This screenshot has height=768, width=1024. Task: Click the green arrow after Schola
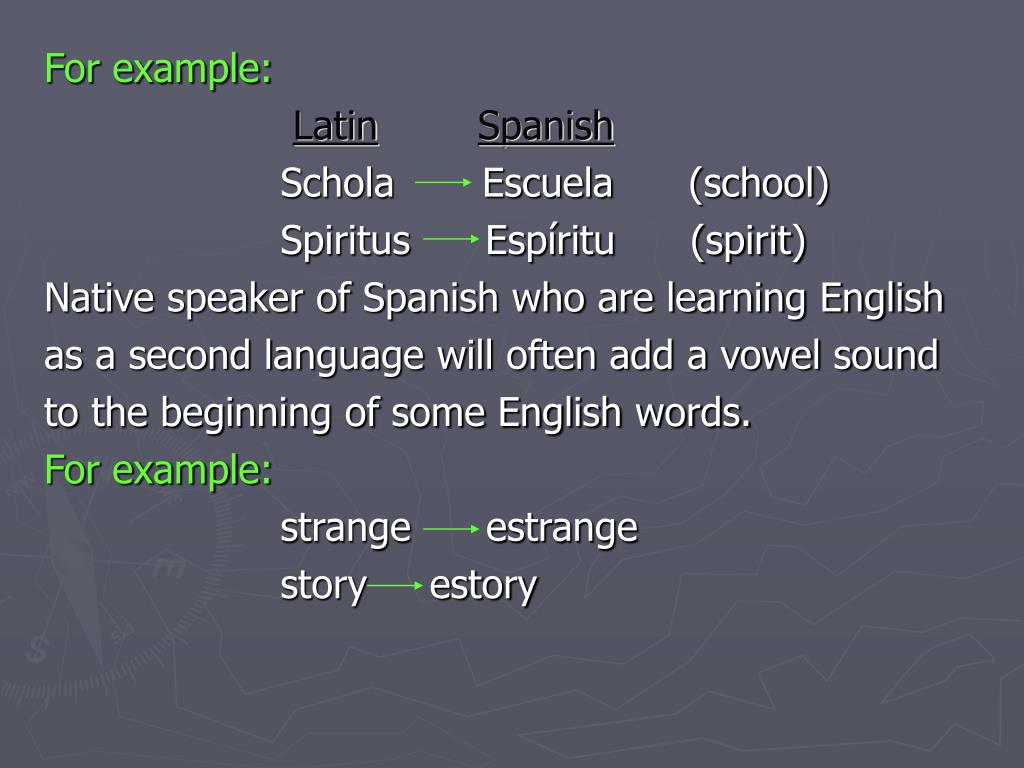click(x=443, y=183)
